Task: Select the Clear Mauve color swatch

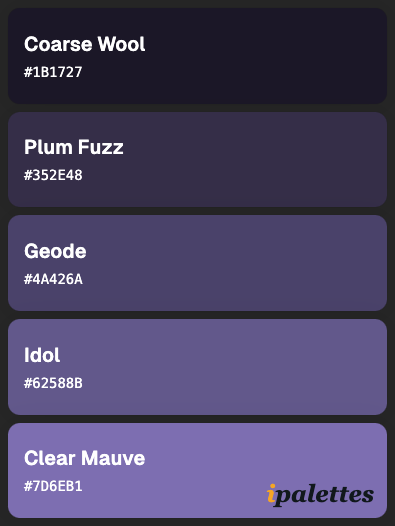Action: pyautogui.click(x=197, y=470)
